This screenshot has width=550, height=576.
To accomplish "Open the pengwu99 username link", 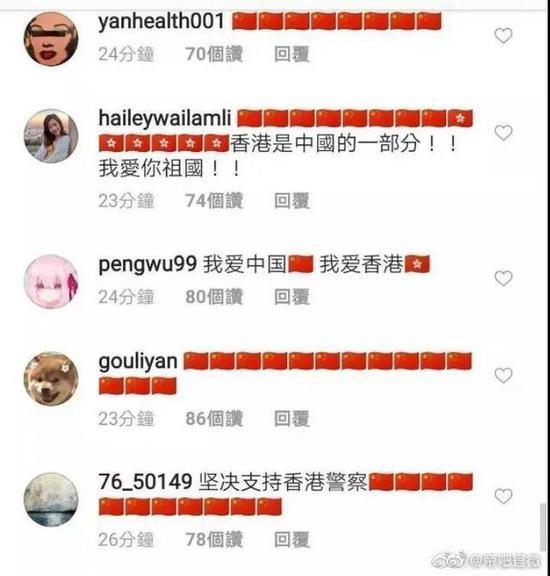I will click(x=148, y=264).
